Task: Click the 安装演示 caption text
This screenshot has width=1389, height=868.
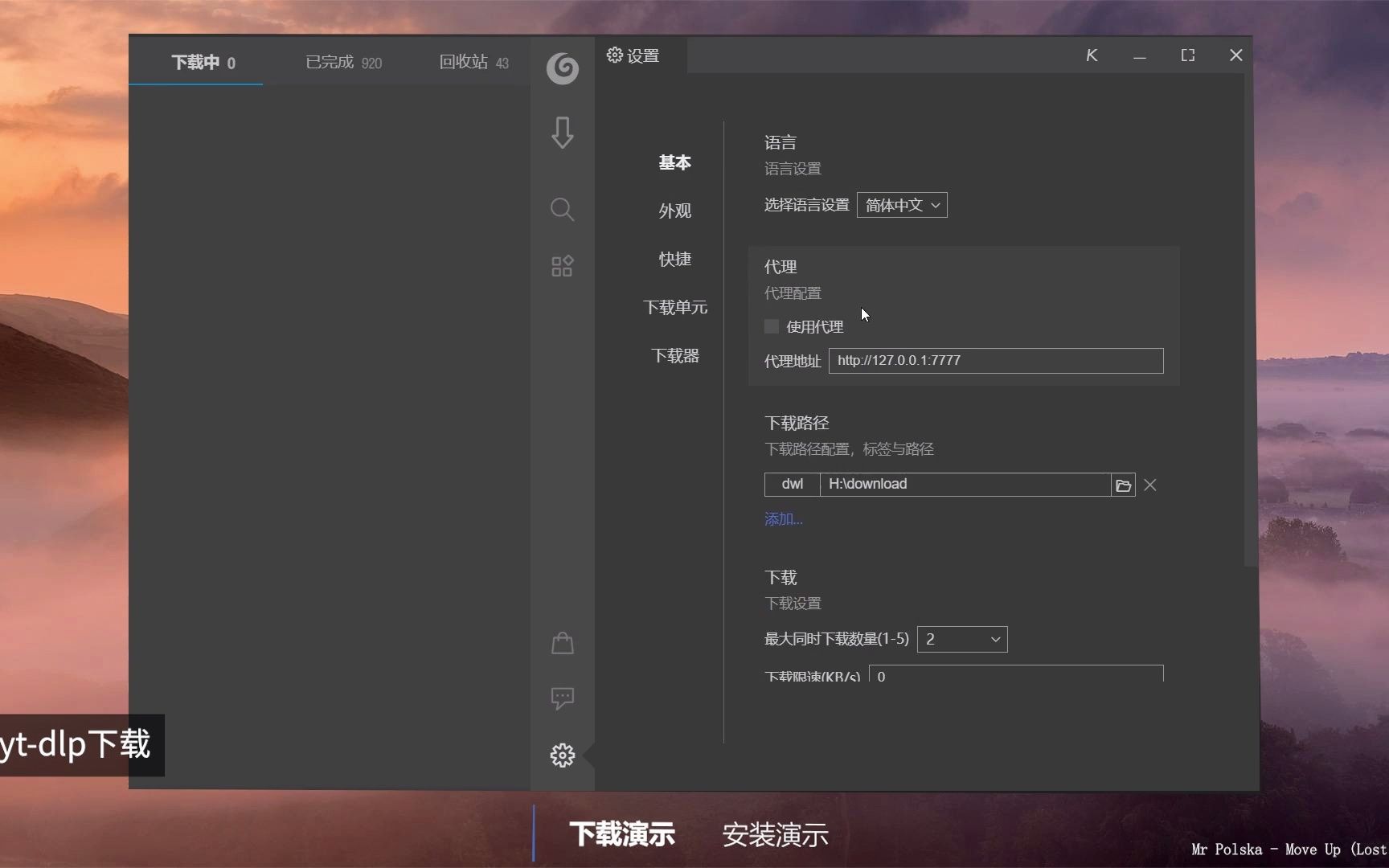Action: pos(776,835)
